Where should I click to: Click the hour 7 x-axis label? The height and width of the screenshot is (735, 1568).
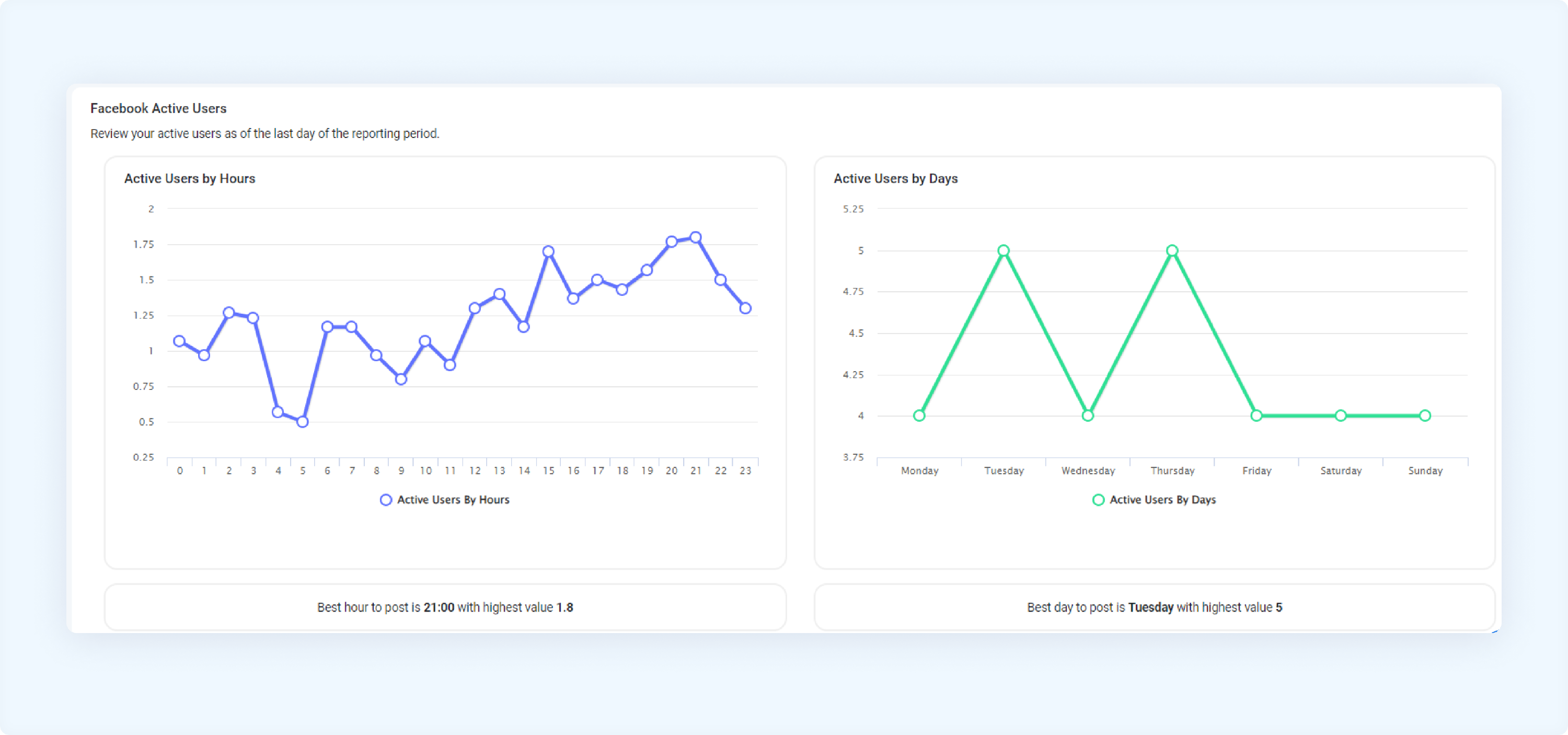coord(352,470)
